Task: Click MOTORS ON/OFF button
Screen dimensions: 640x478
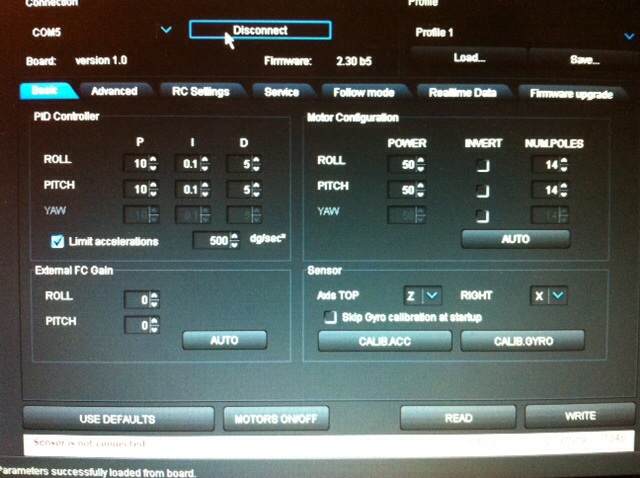Action: [278, 418]
